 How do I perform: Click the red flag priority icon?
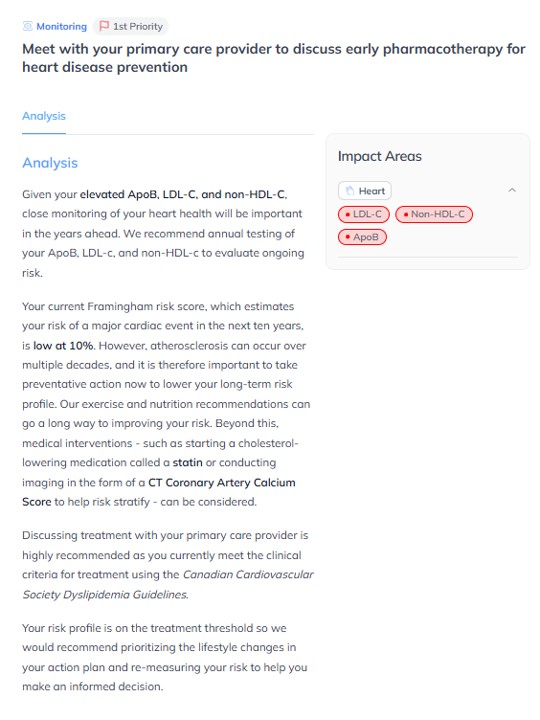[104, 26]
